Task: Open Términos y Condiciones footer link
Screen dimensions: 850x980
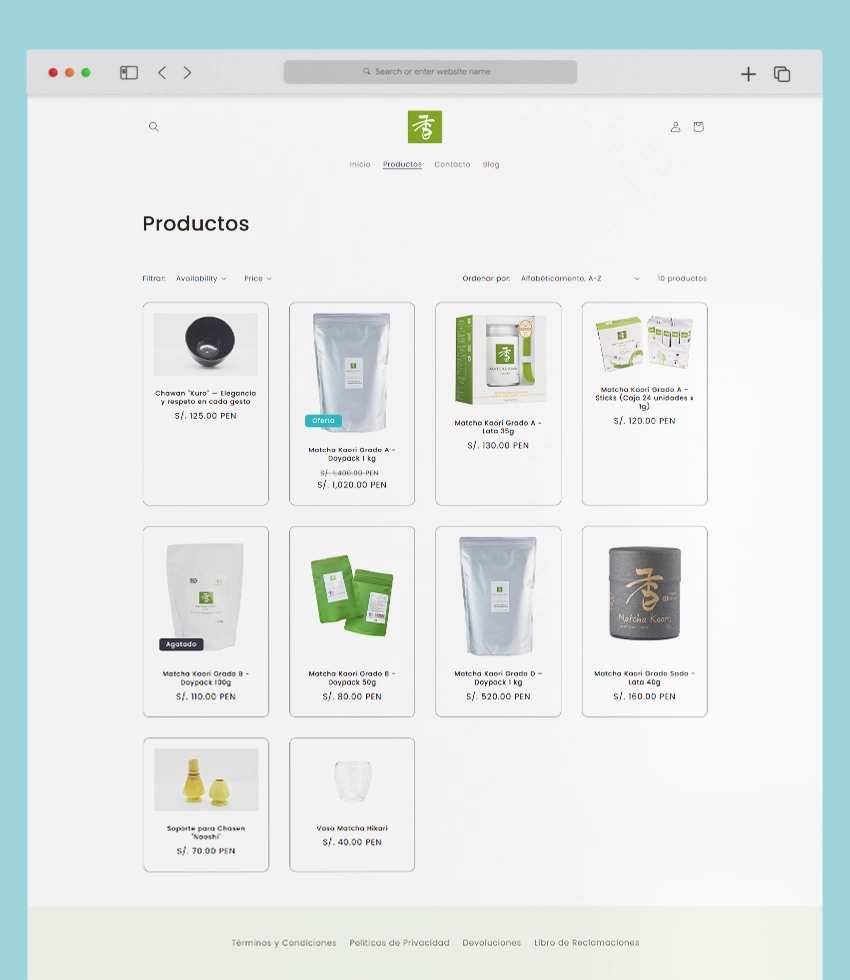Action: pos(284,943)
